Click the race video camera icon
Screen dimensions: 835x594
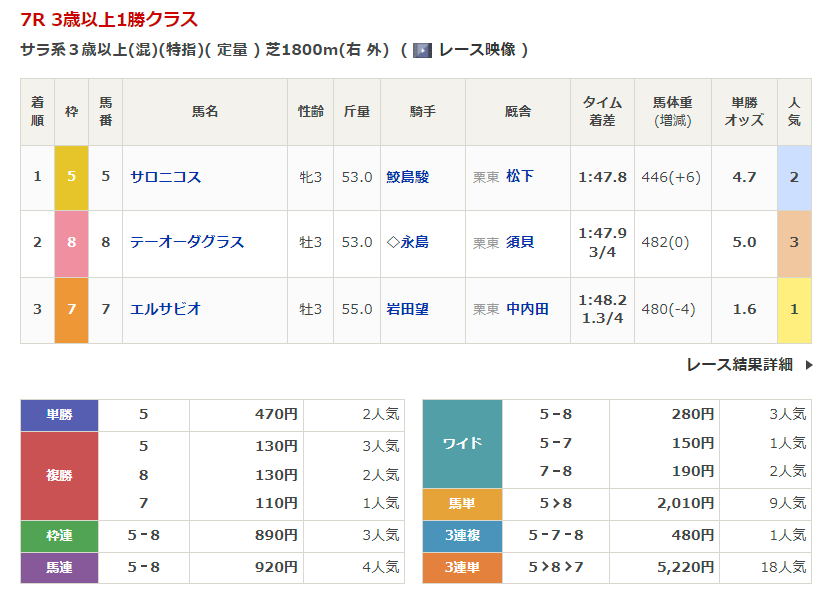click(x=423, y=50)
